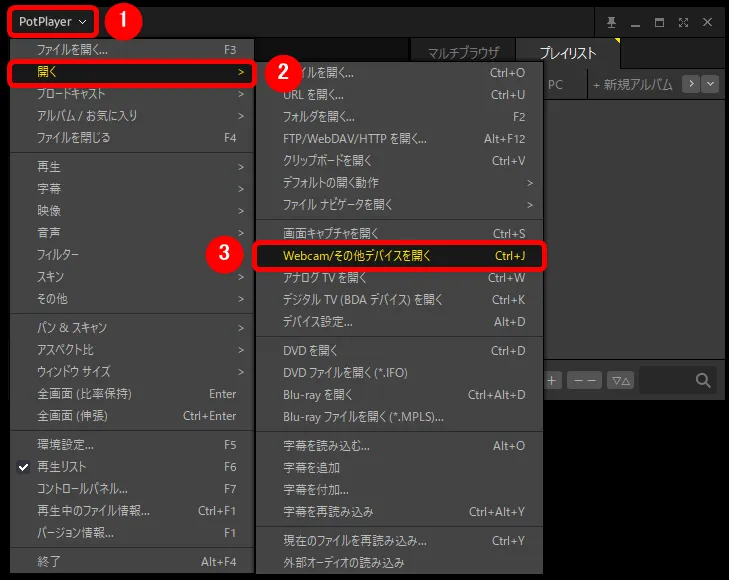Expand the その他 submenu
The height and width of the screenshot is (580, 729).
(132, 298)
